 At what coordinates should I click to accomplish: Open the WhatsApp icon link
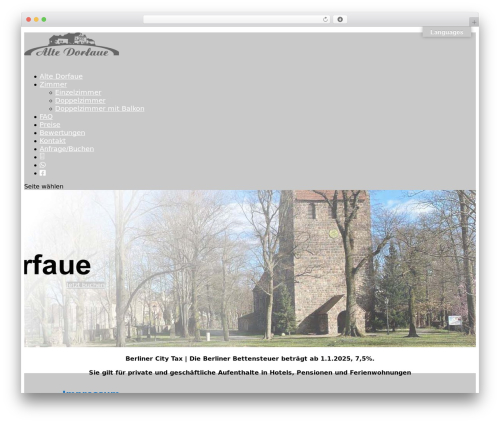tap(43, 165)
